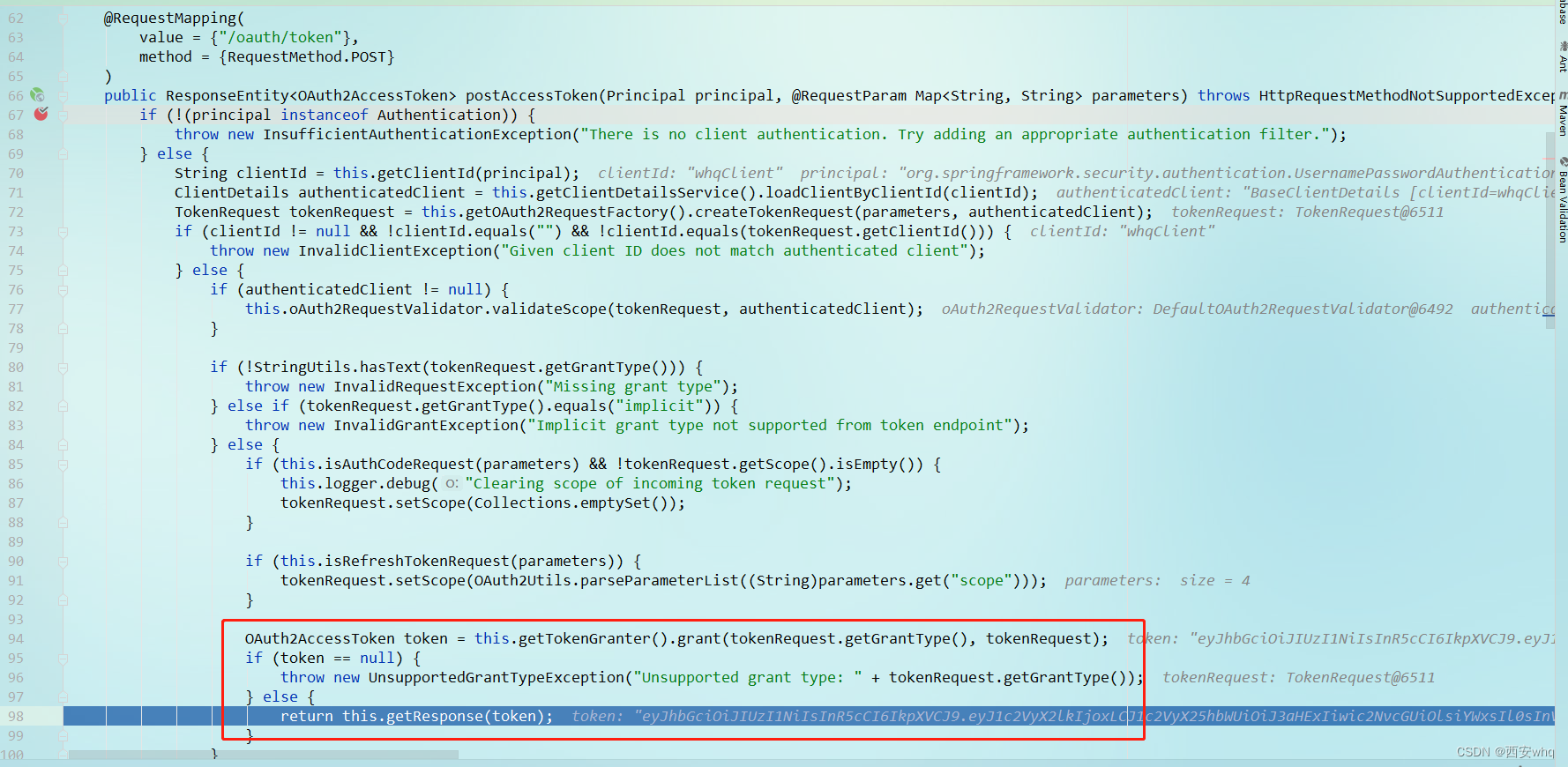
Task: Click loadClientByClientId call on line 71
Action: 897,192
